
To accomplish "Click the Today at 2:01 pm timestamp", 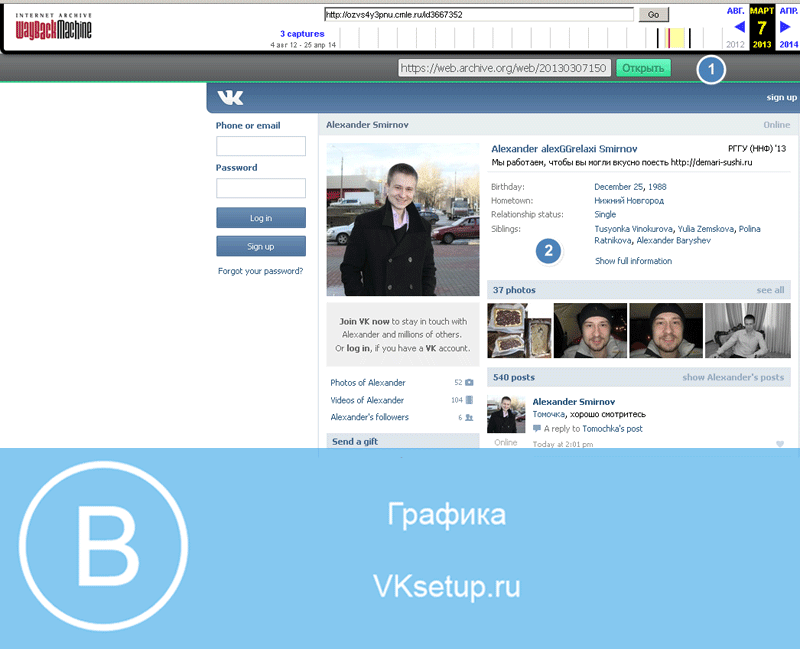I will (563, 444).
